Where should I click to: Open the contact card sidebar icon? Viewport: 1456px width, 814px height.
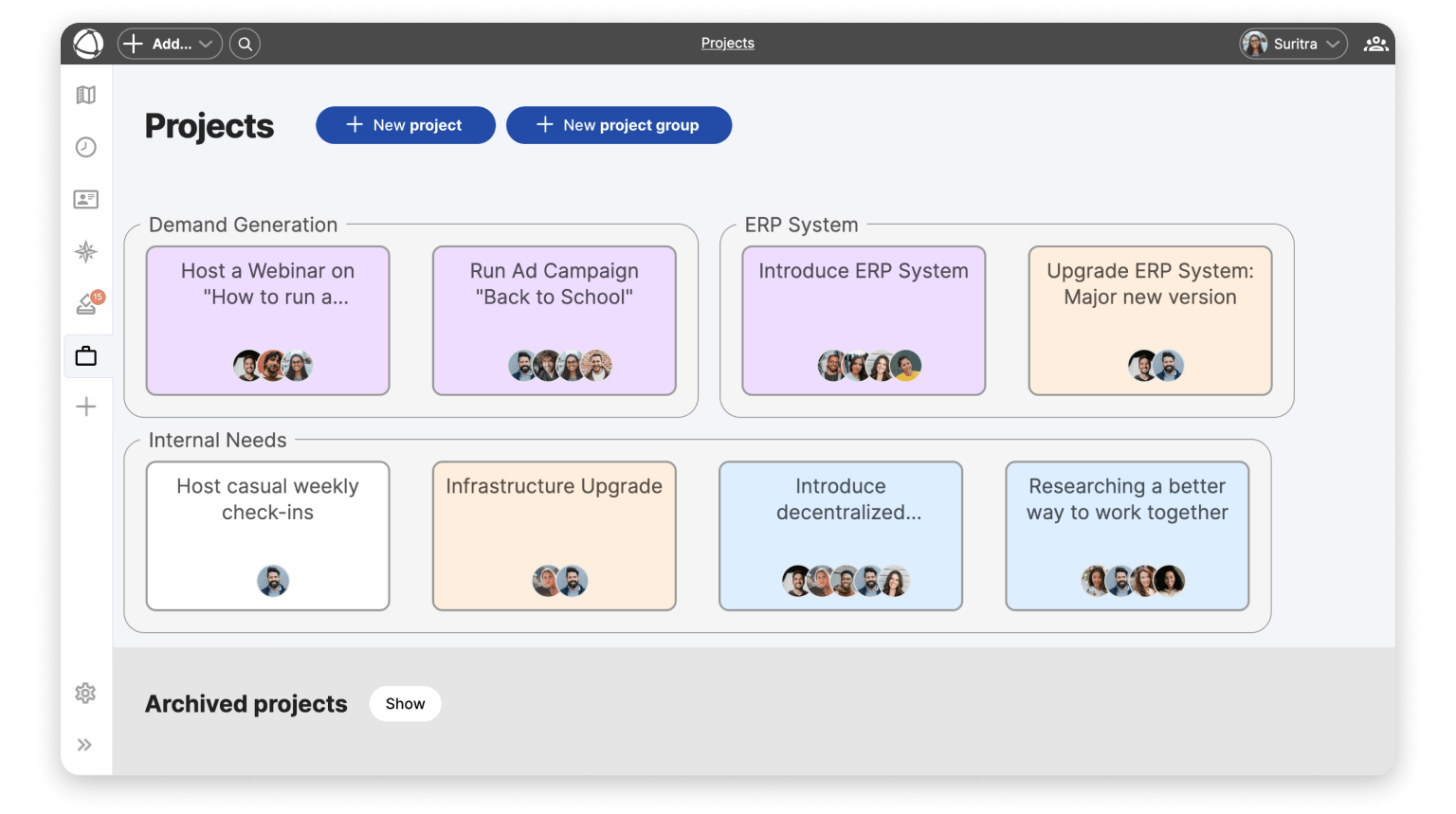pos(86,199)
